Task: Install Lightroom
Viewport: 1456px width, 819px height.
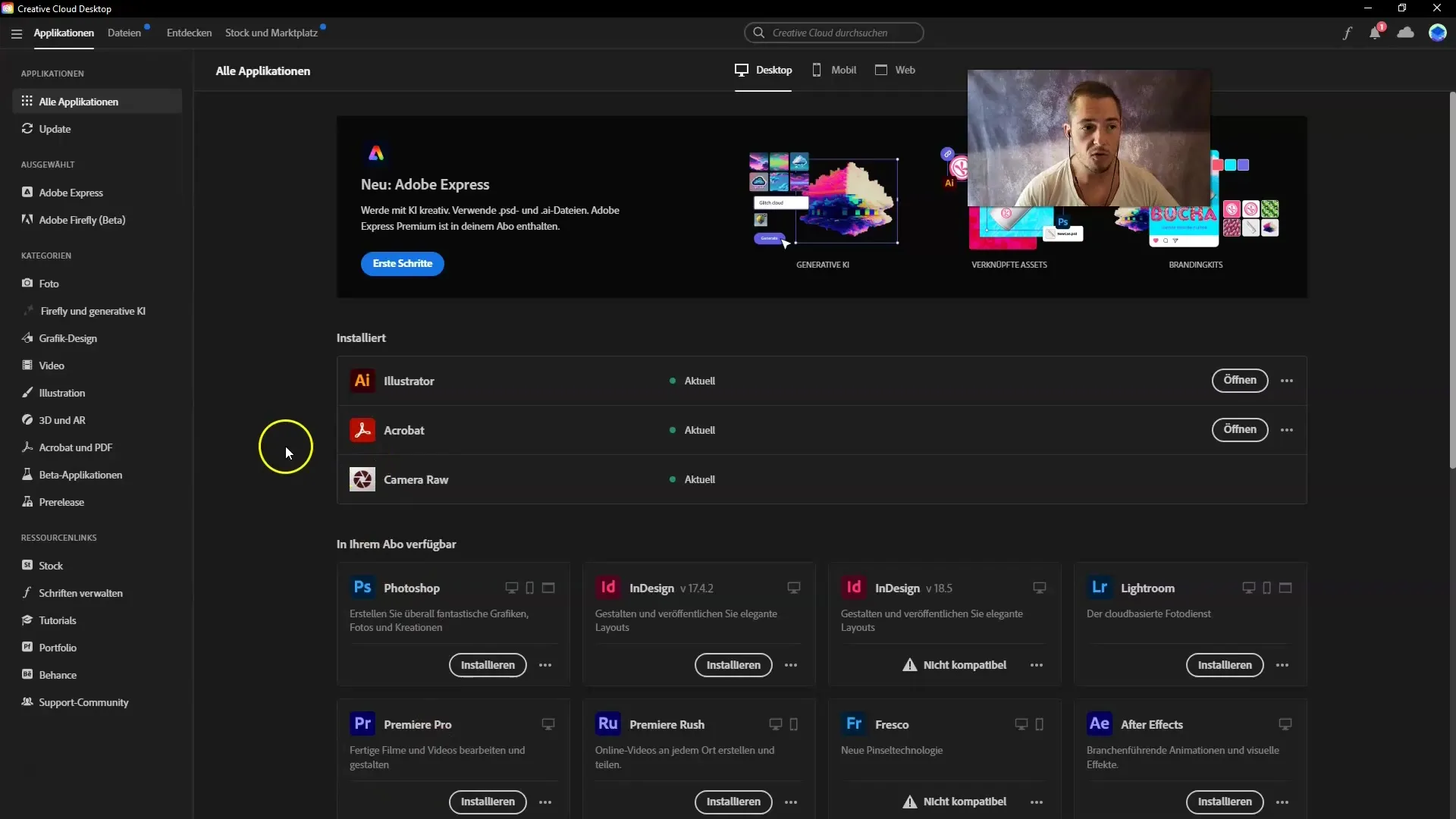Action: pos(1225,665)
